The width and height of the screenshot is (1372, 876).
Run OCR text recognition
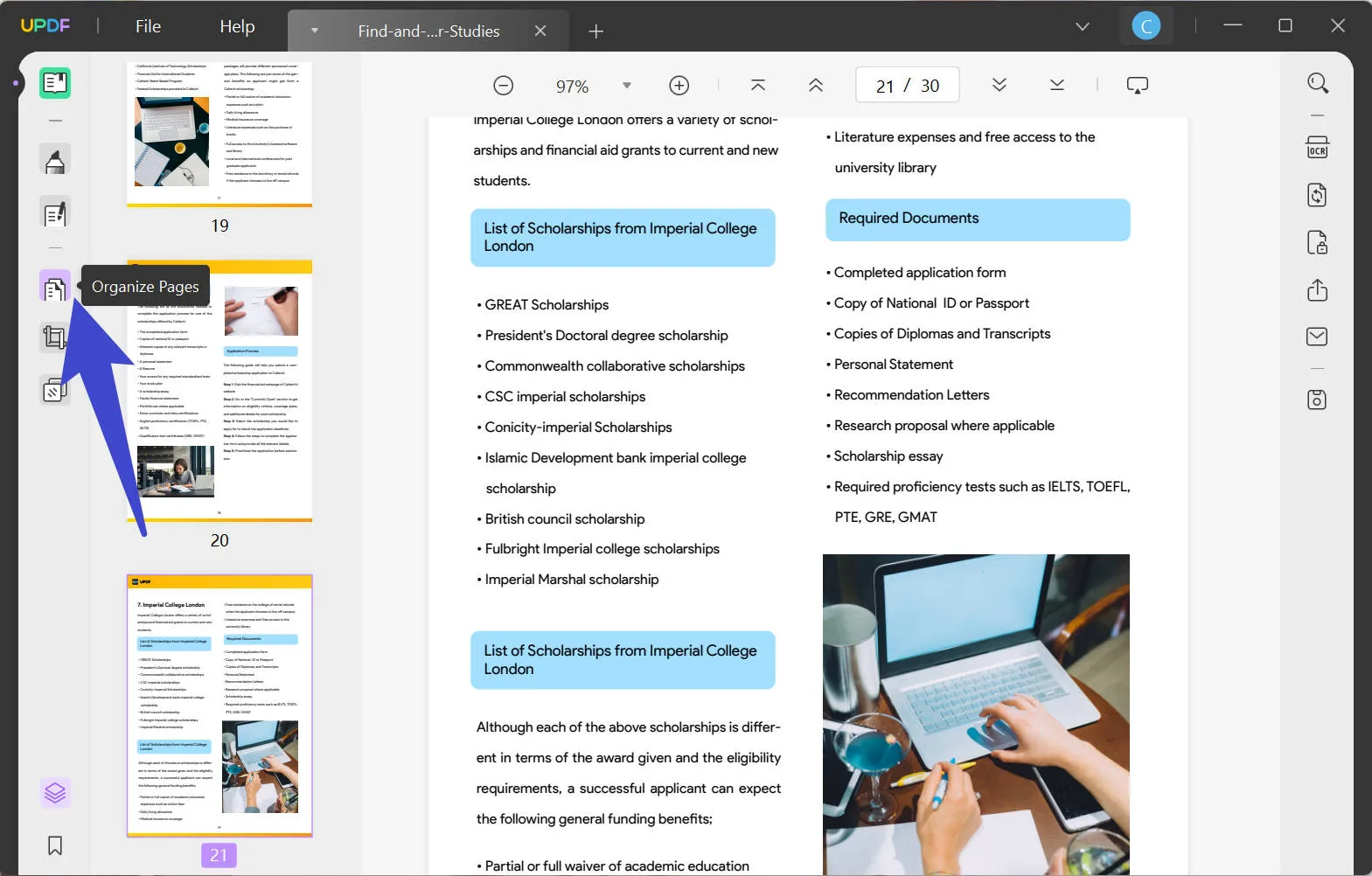[x=1318, y=147]
